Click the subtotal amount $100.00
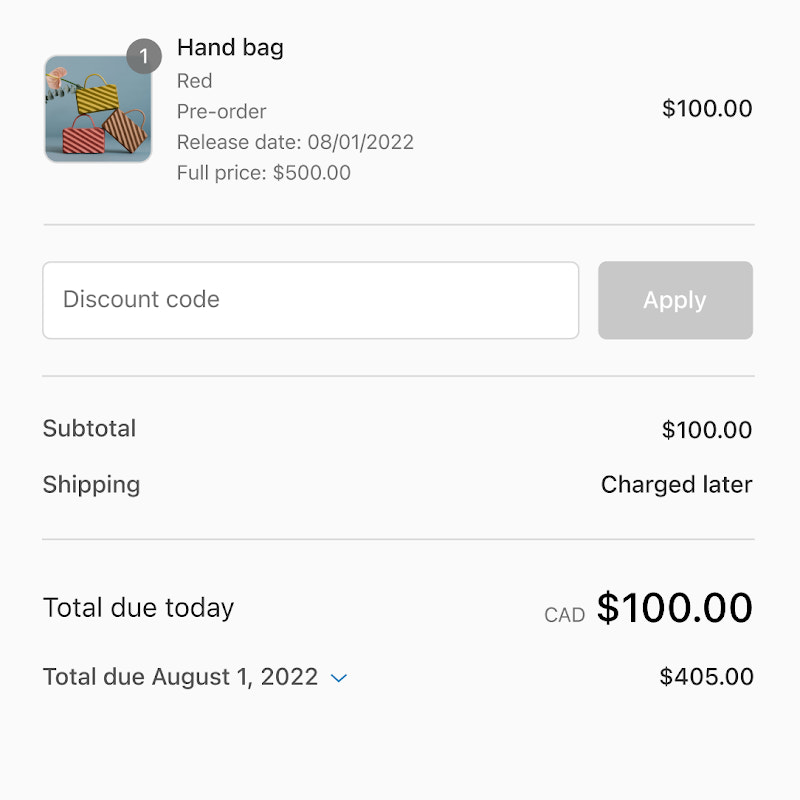800x800 pixels. click(x=707, y=430)
